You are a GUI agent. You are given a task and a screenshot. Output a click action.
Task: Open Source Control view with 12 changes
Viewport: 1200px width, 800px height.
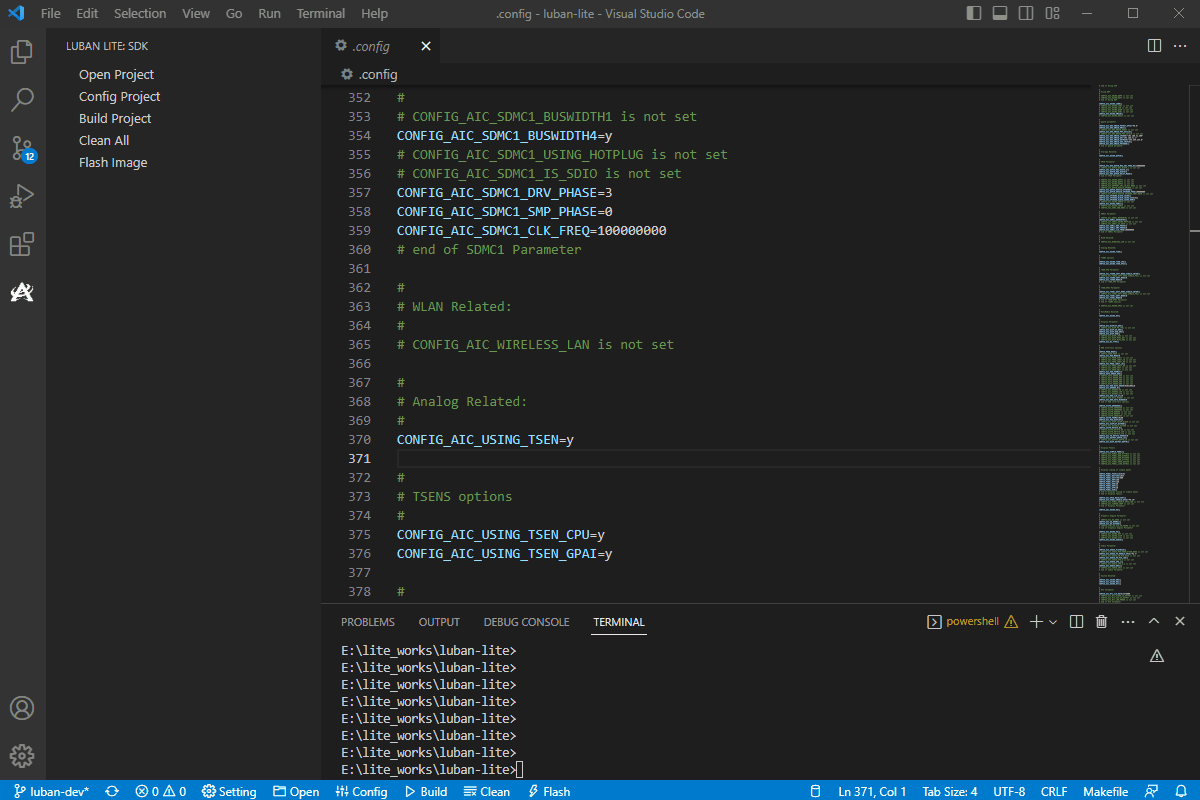pyautogui.click(x=22, y=149)
